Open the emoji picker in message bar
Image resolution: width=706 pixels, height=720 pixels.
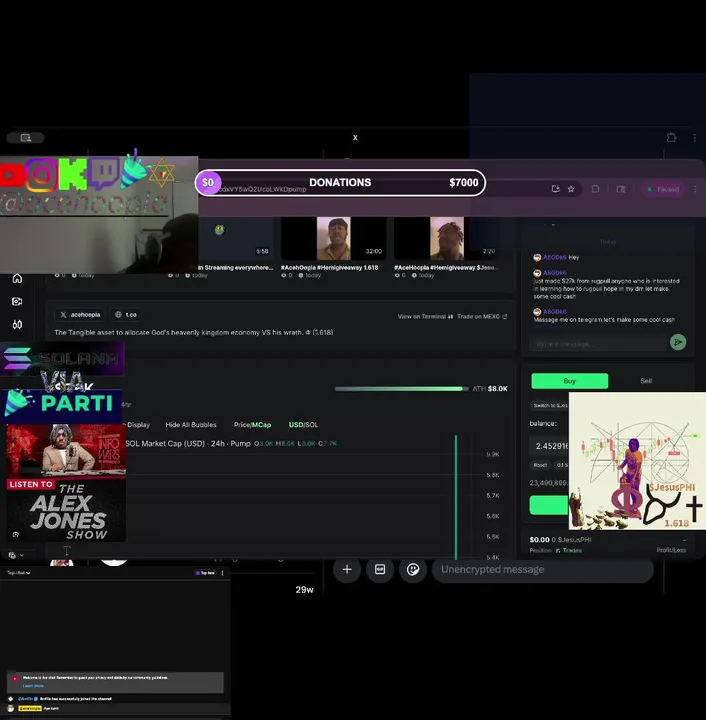point(413,569)
